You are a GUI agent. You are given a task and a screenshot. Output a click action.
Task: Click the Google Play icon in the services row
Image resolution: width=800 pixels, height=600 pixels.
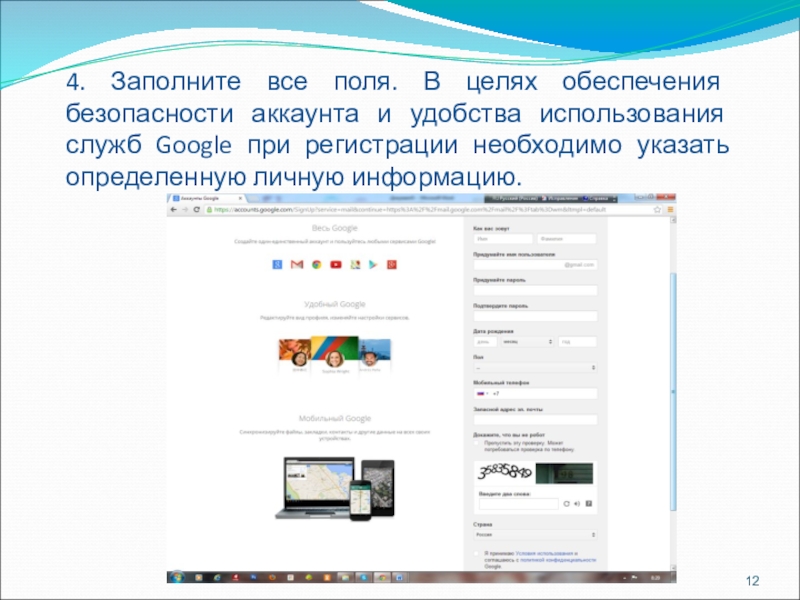coord(372,264)
